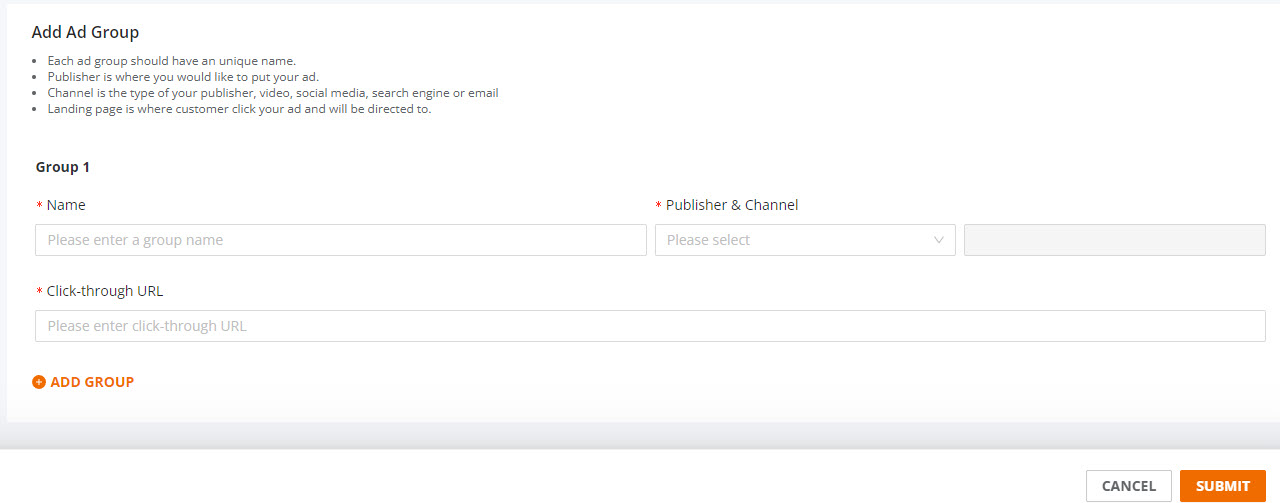Open the Publisher & Channel dropdown

pyautogui.click(x=805, y=240)
